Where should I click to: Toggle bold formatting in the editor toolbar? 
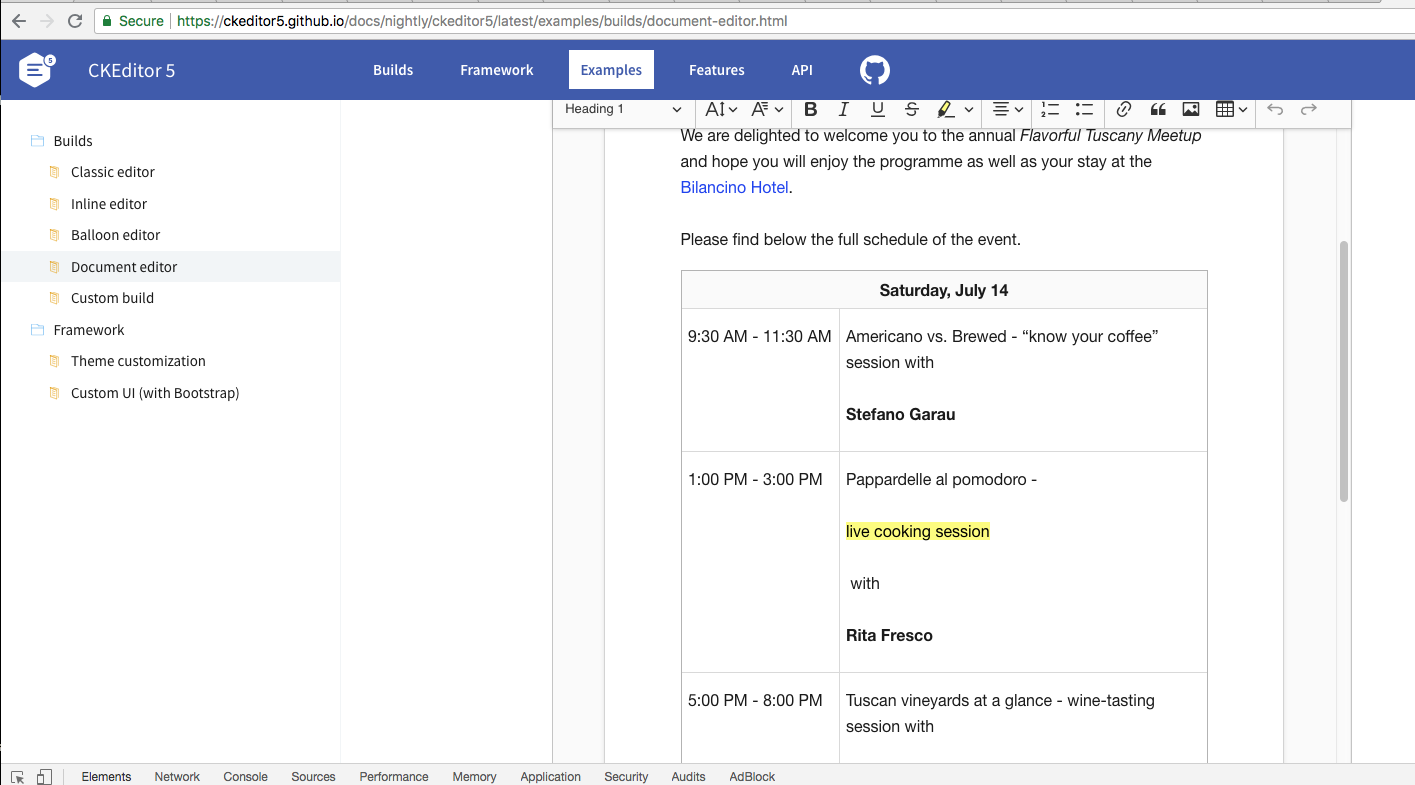coord(810,109)
